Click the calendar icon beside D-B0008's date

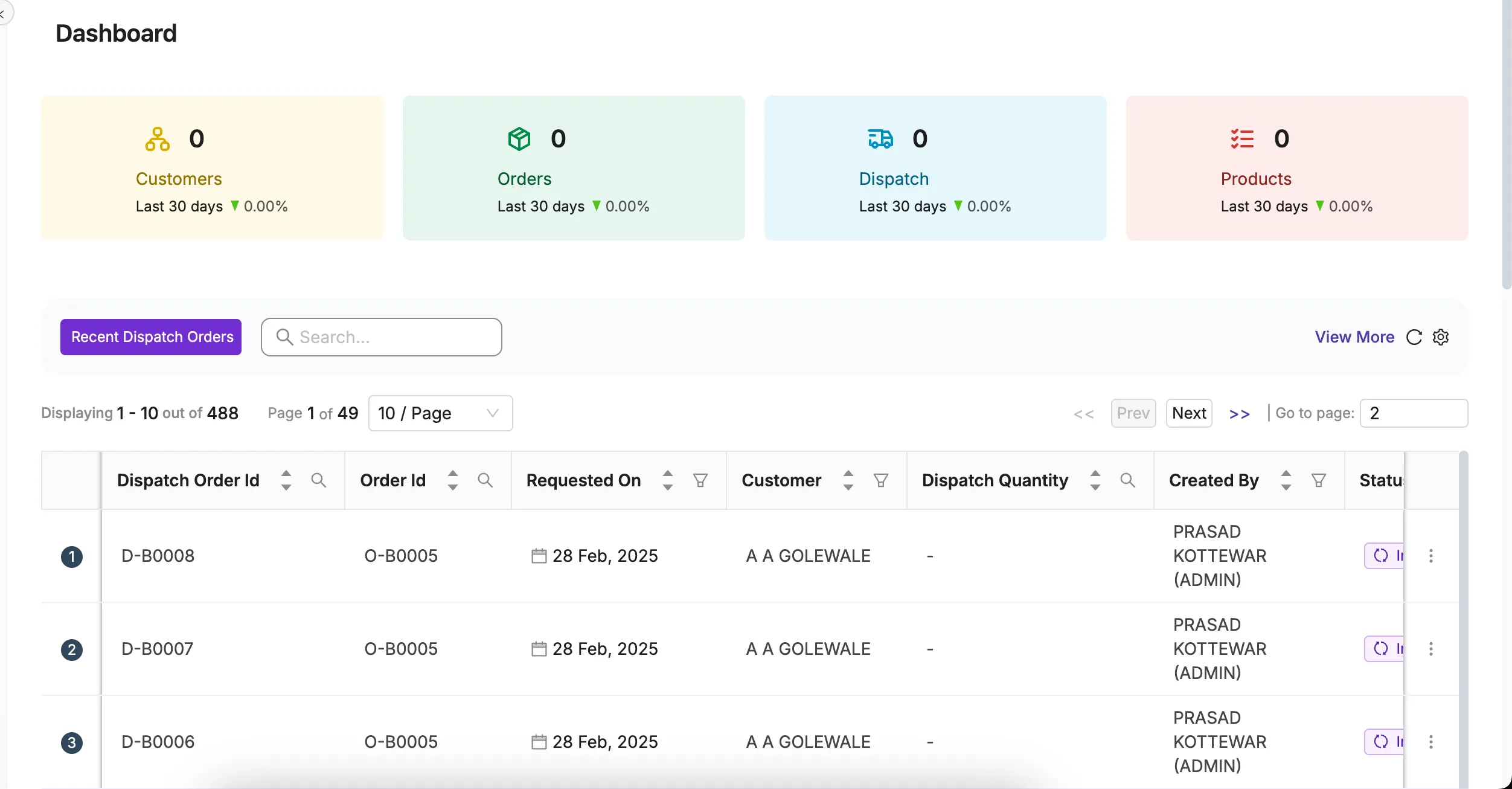(x=538, y=556)
